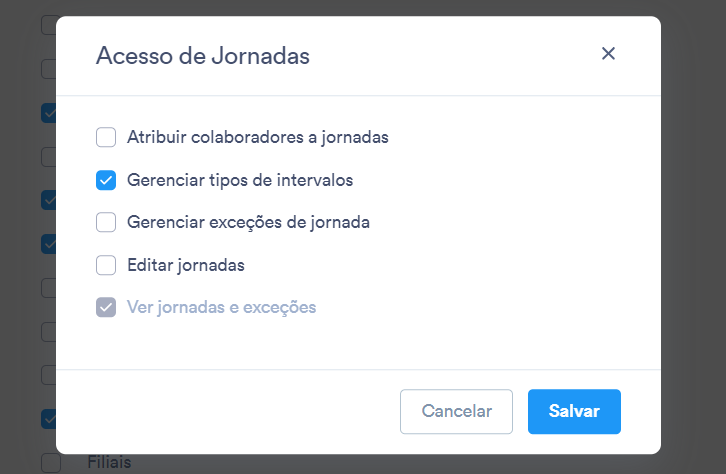Click the Gerenciar tipos de intervalos label text

point(240,180)
